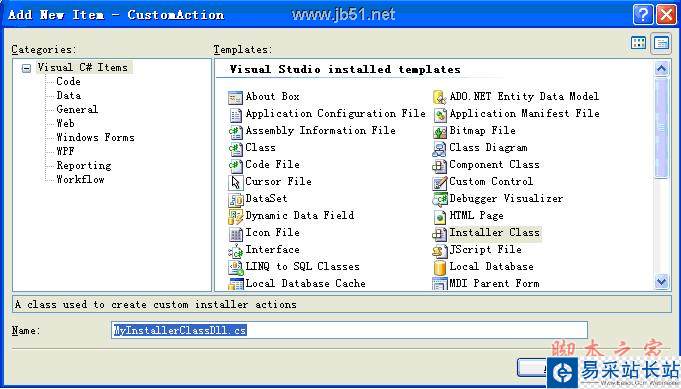Select the Component Class icon
This screenshot has height=389, width=681.
(x=439, y=165)
